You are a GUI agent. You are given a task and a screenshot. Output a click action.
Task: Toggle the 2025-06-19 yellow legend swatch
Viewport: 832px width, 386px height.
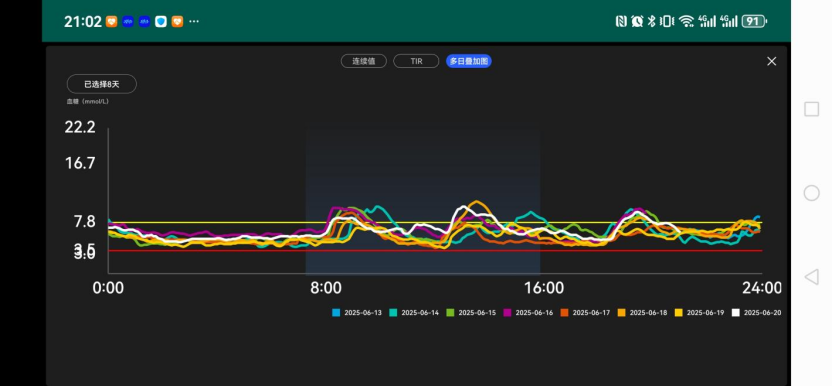point(678,313)
